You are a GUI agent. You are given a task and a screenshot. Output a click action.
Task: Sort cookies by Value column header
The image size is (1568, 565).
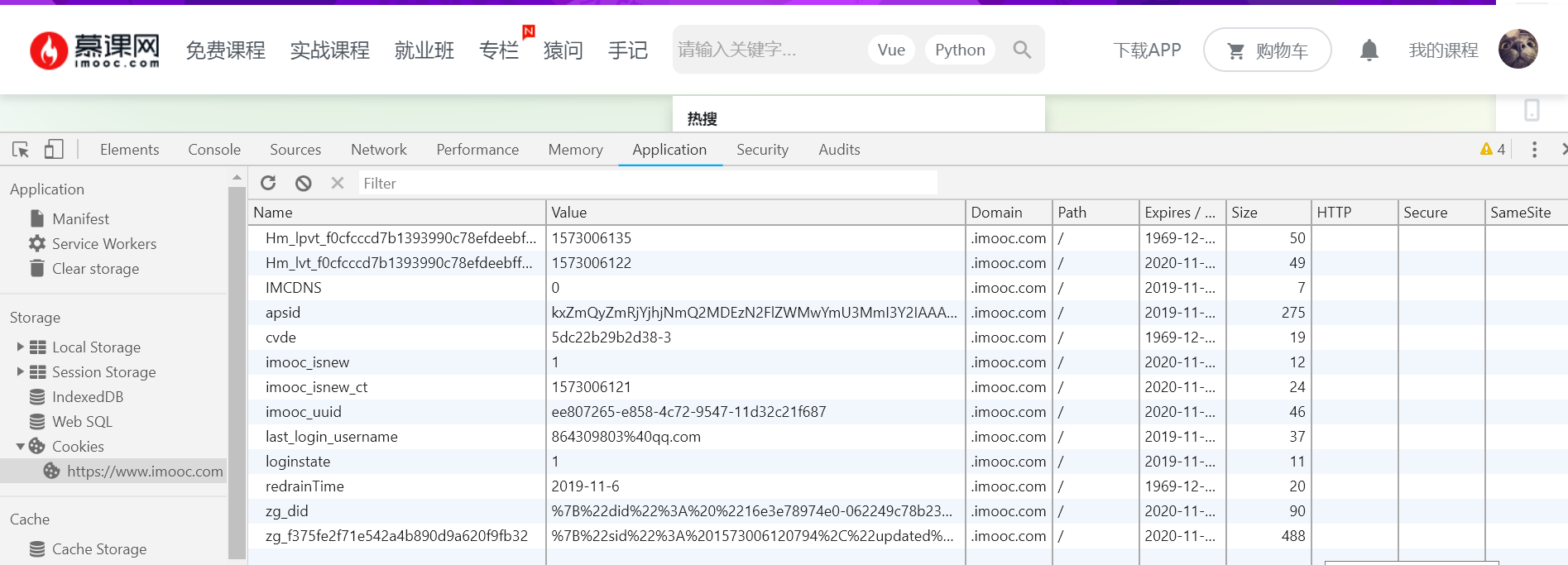coord(755,213)
